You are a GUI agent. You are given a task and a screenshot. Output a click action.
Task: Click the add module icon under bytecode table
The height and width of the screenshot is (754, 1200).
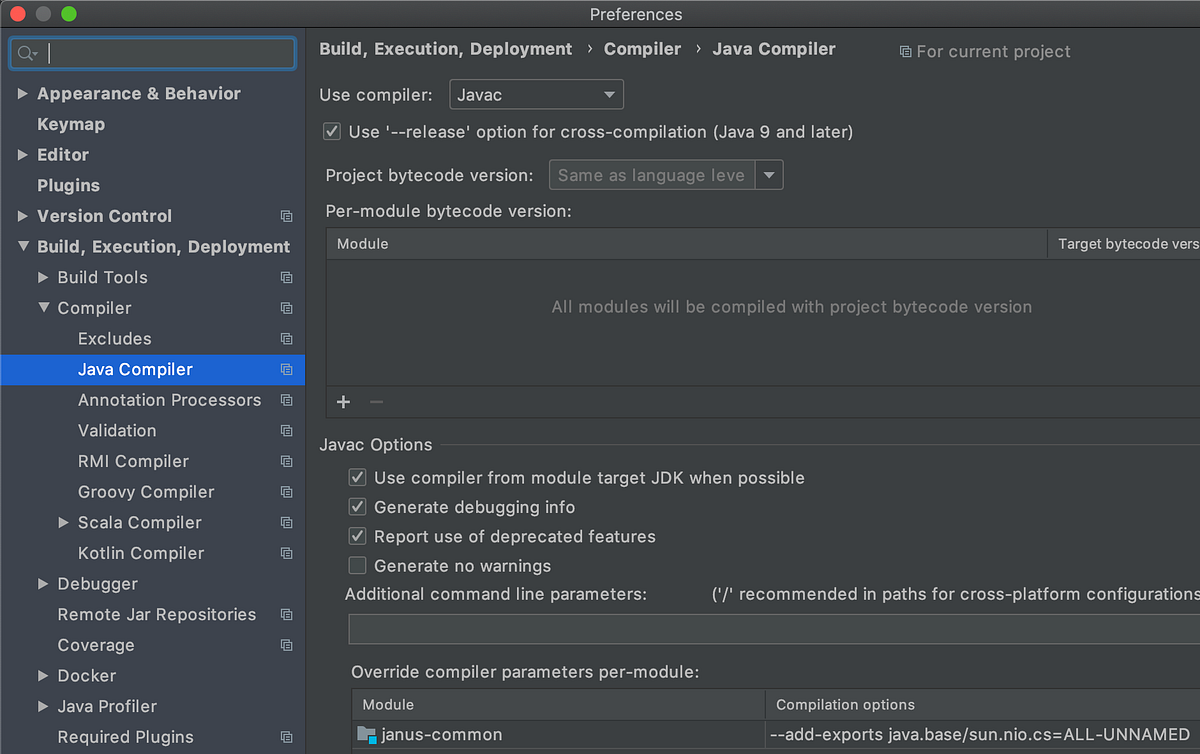tap(343, 402)
